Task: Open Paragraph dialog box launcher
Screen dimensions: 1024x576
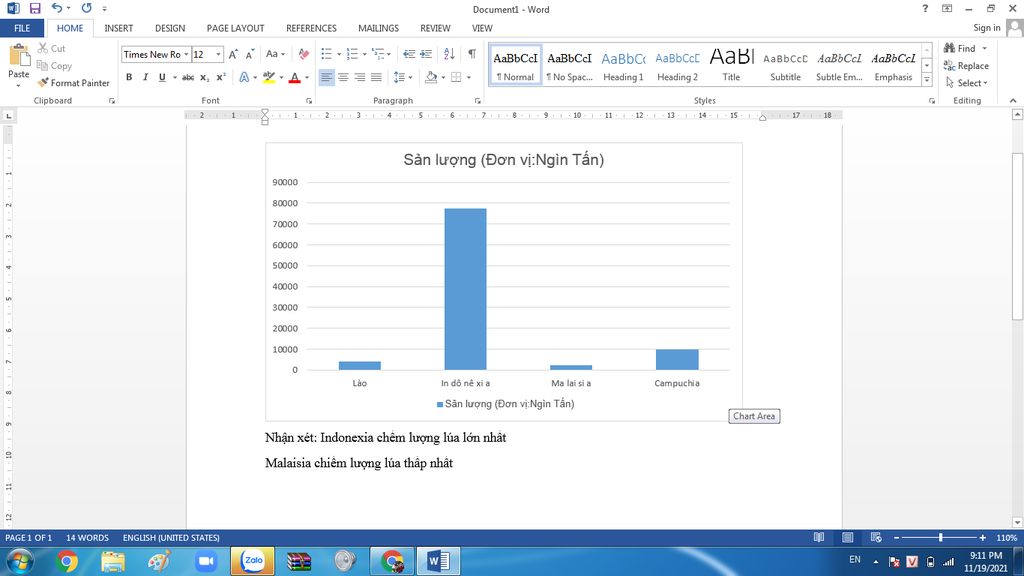Action: click(477, 101)
